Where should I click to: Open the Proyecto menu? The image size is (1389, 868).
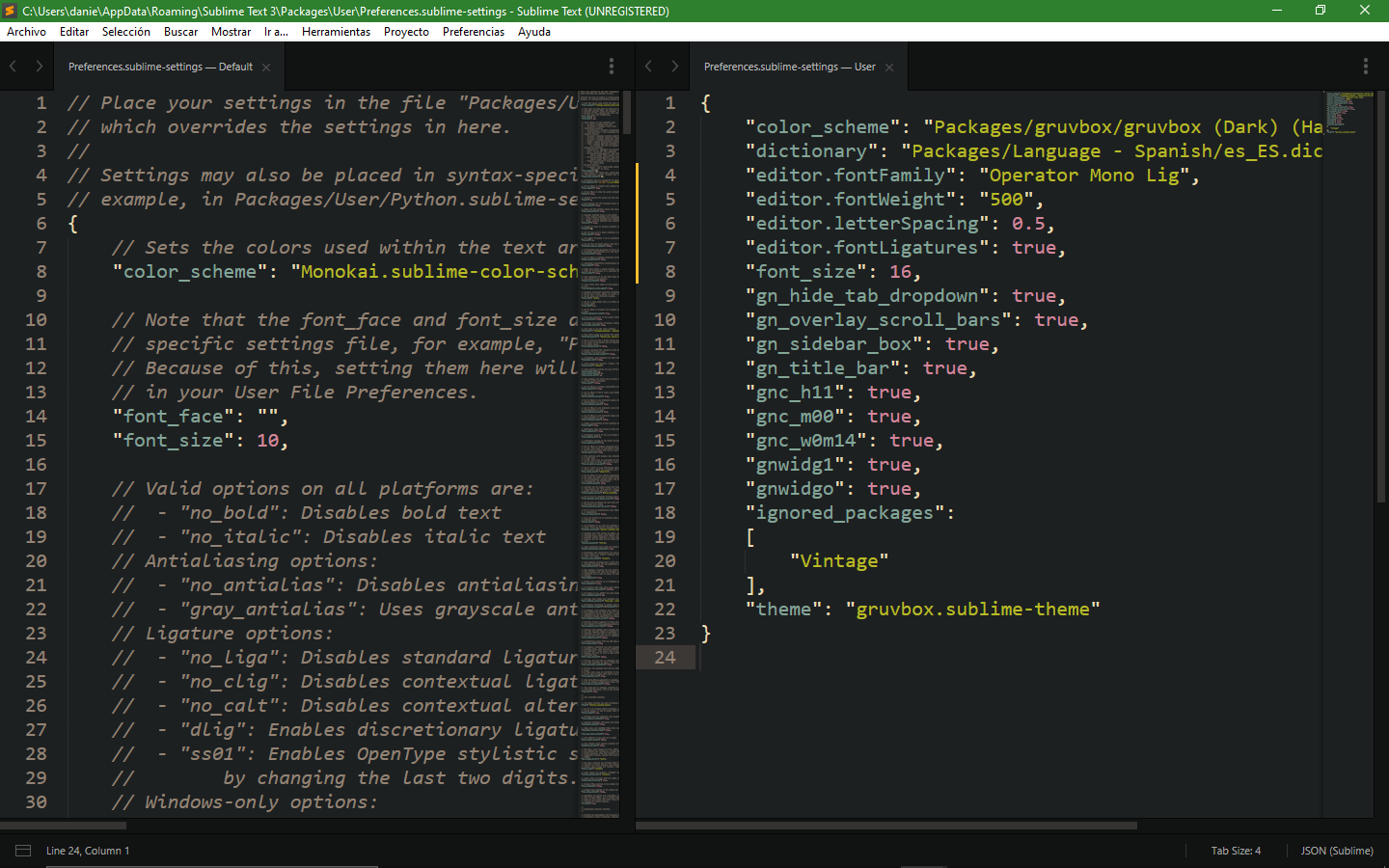point(406,32)
